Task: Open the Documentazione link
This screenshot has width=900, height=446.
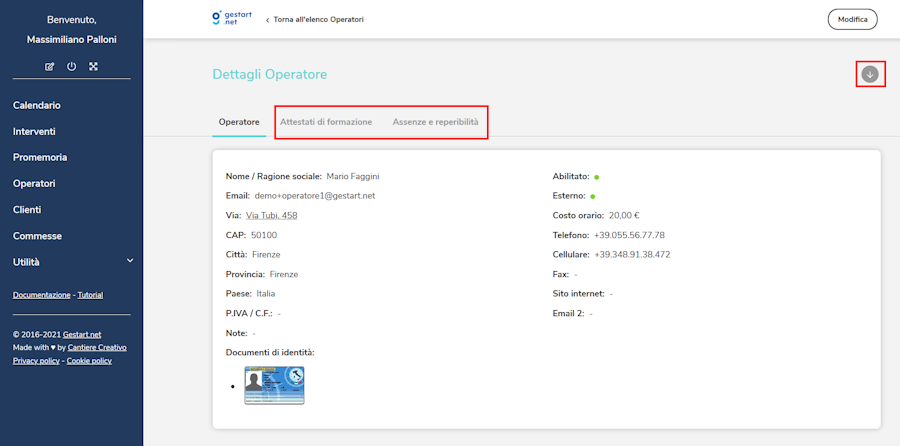Action: click(41, 295)
